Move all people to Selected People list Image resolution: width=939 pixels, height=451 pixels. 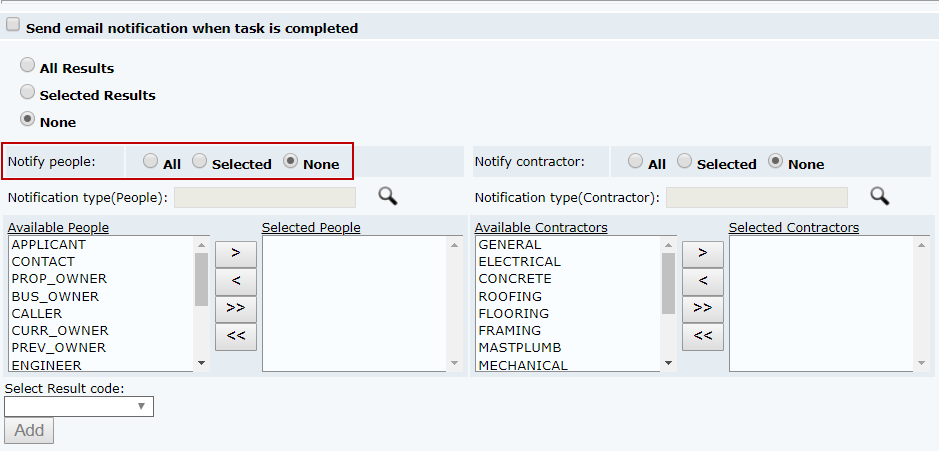235,308
